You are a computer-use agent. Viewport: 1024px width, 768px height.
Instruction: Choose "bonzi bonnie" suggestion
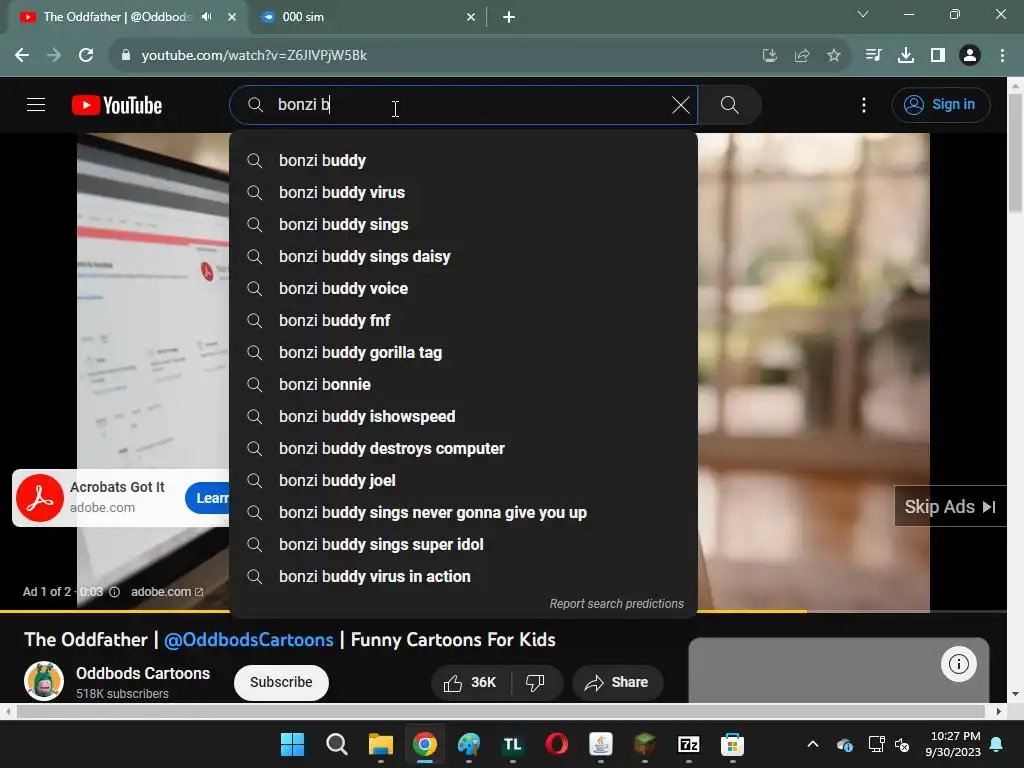point(464,385)
